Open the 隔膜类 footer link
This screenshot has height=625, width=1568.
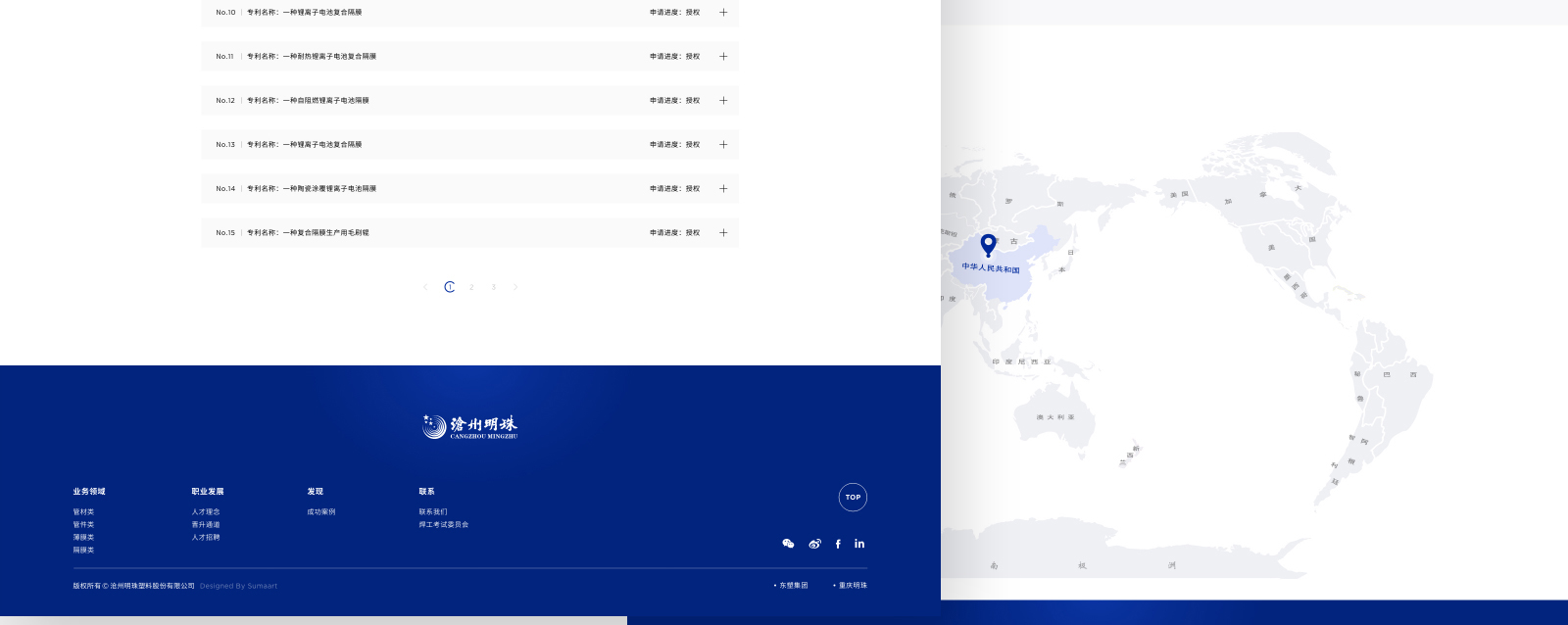[83, 551]
